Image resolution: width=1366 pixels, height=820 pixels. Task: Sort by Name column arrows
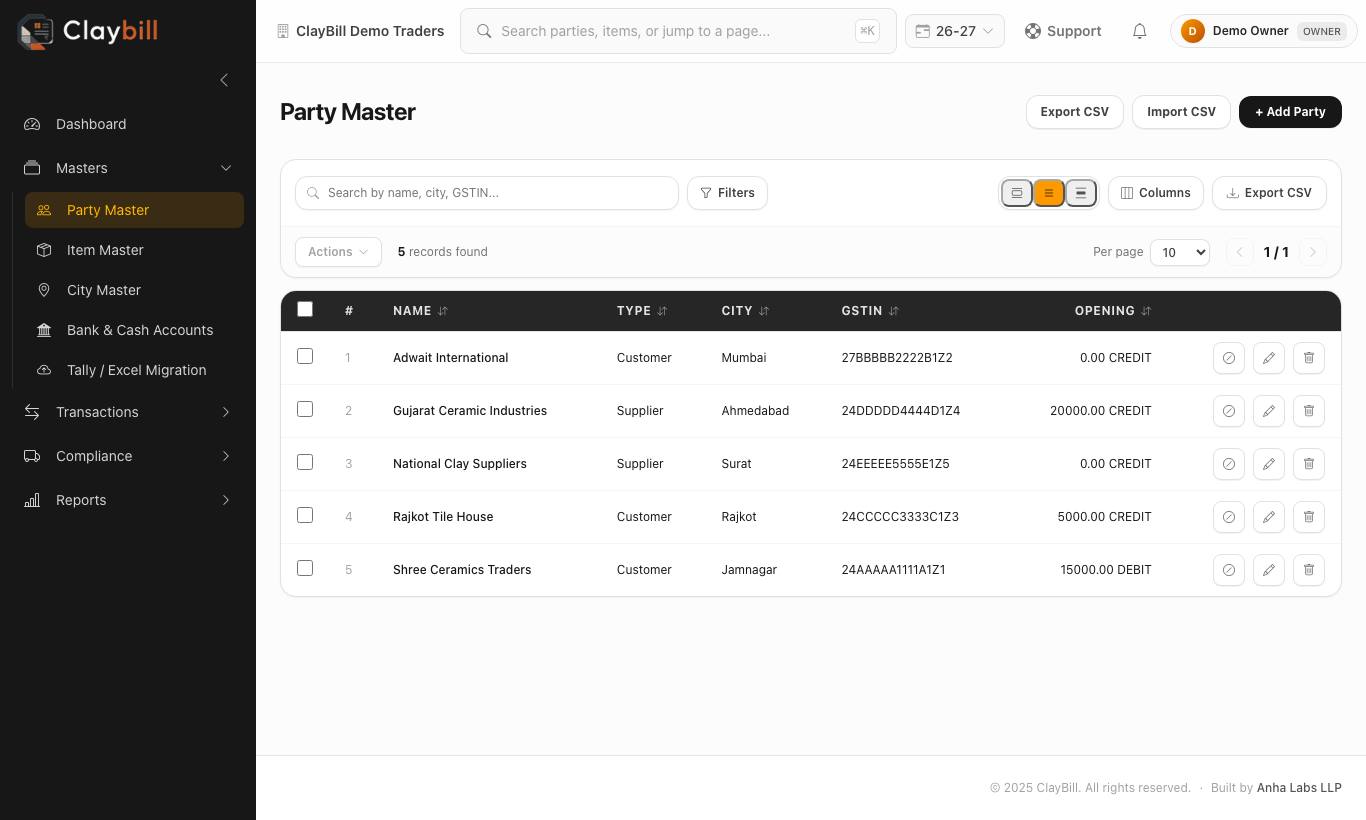tap(443, 311)
